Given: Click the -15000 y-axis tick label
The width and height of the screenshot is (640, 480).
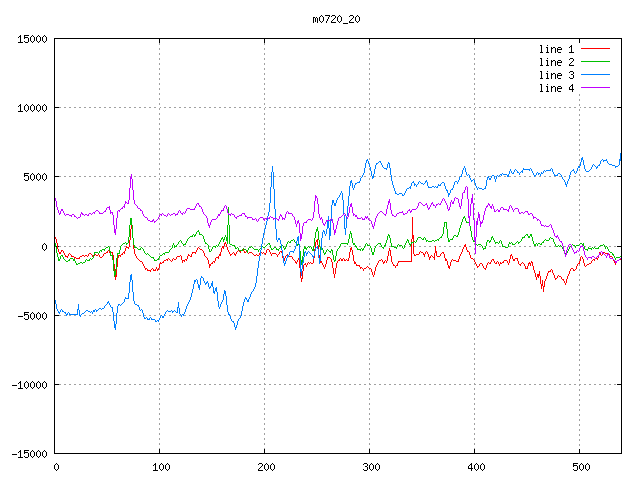Looking at the screenshot, I should pyautogui.click(x=27, y=453).
